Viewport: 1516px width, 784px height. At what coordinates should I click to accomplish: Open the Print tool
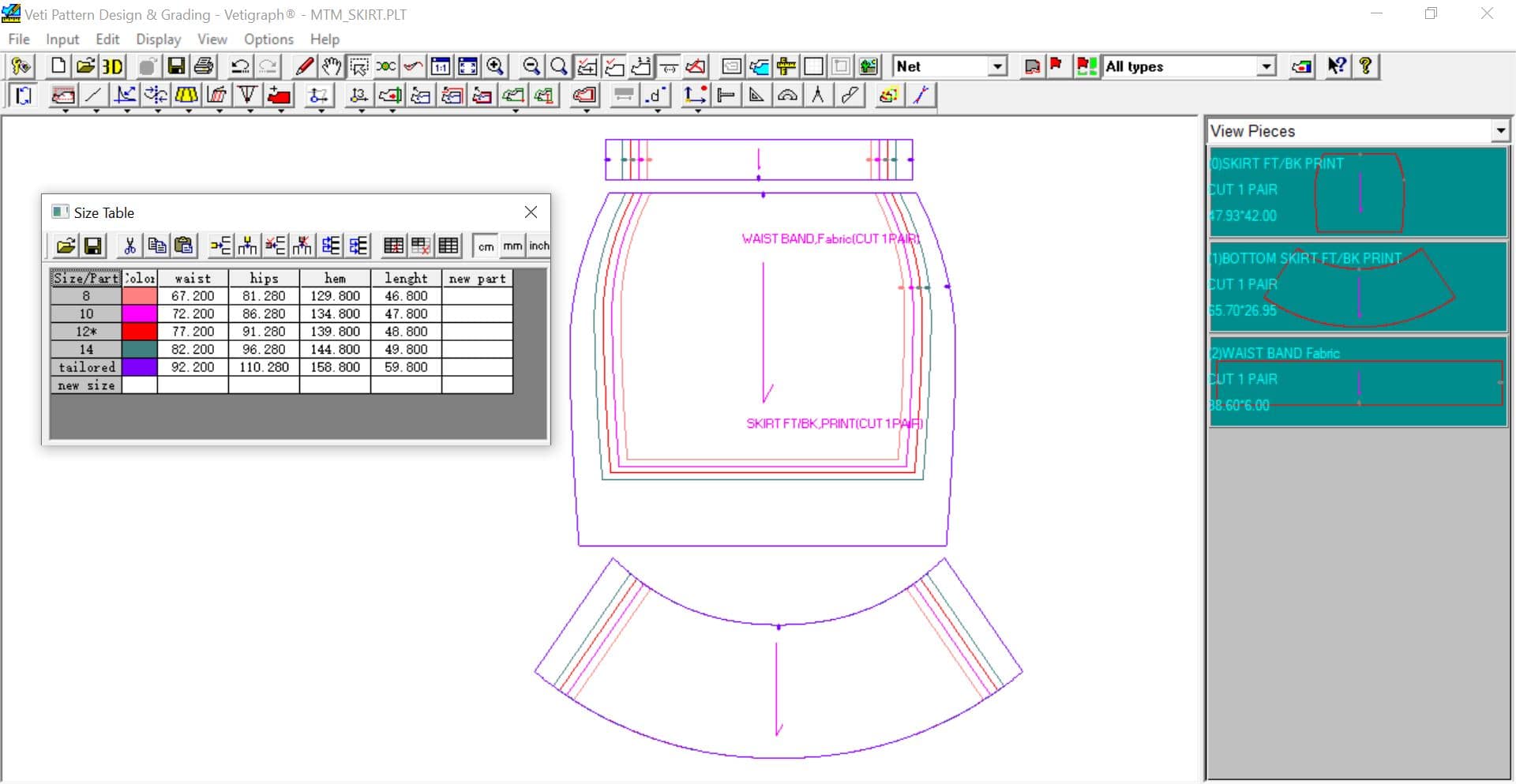coord(203,66)
